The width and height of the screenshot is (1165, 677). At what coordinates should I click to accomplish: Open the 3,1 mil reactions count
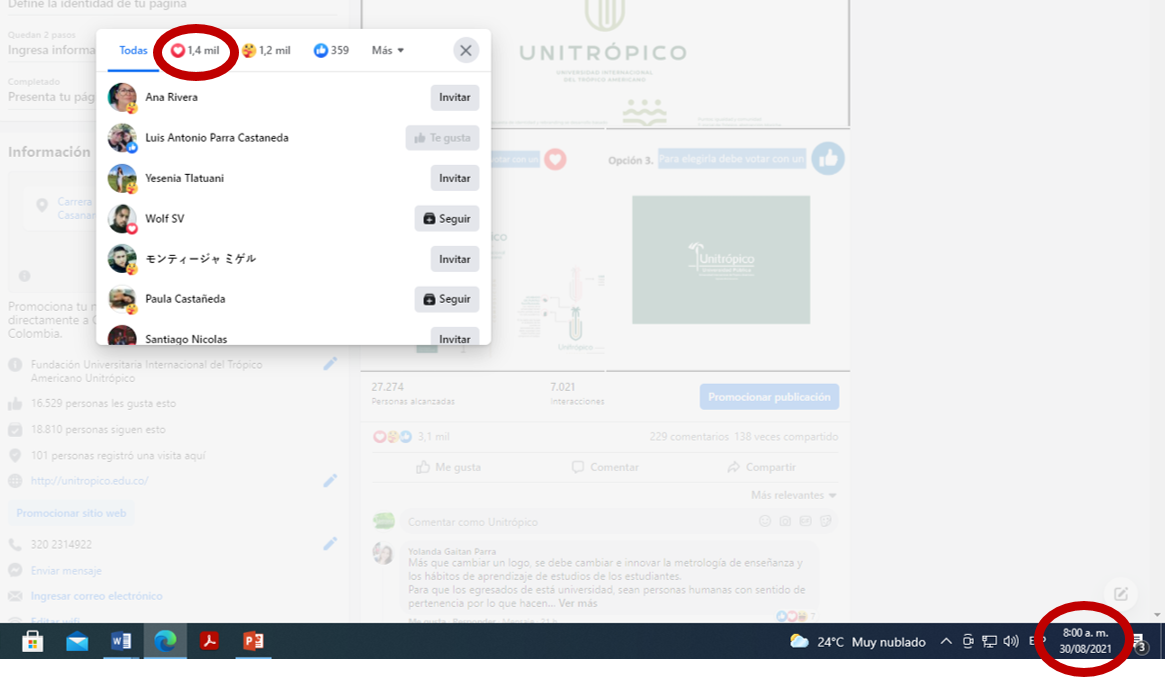[x=433, y=436]
